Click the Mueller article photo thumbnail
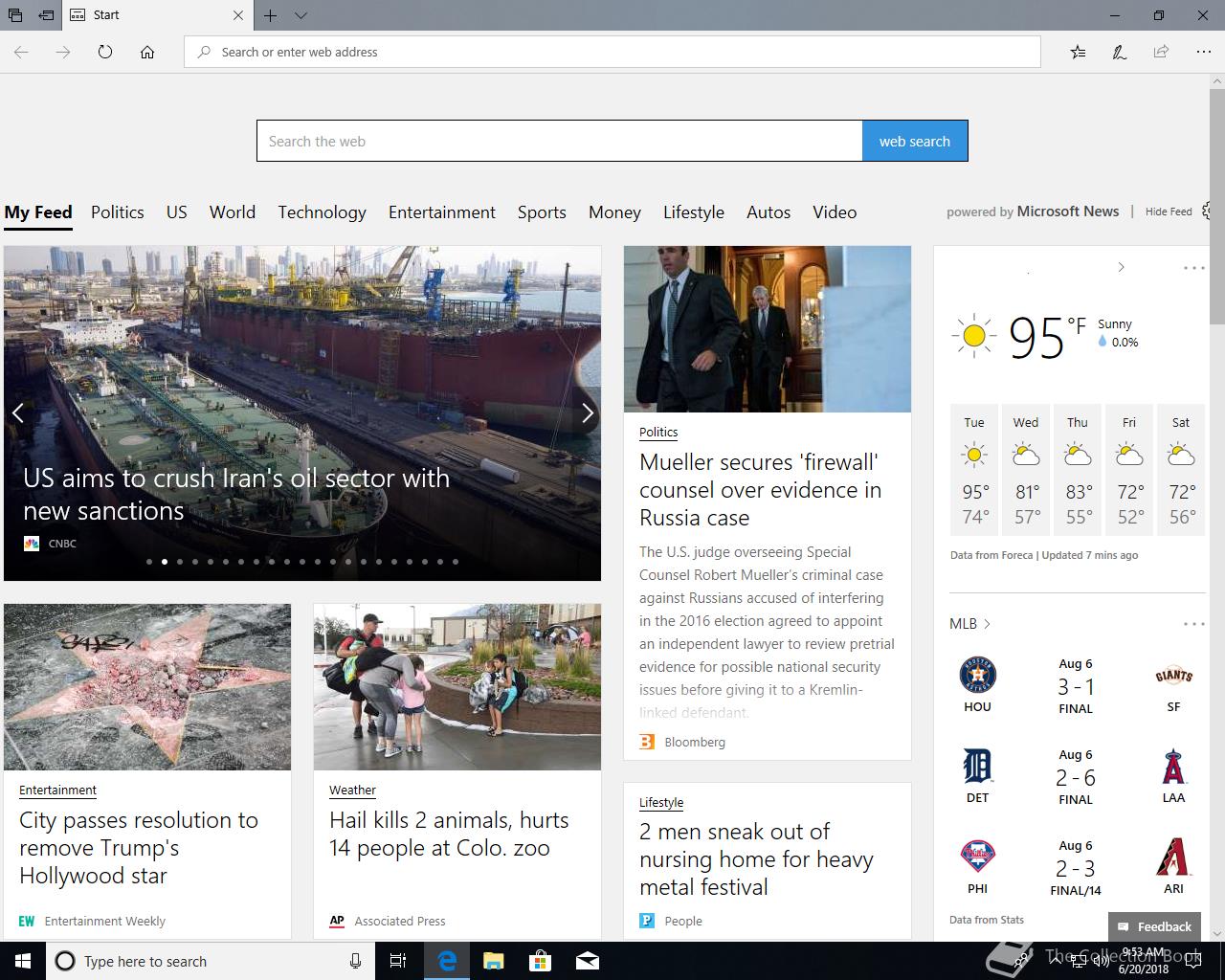This screenshot has width=1225, height=980. [768, 329]
